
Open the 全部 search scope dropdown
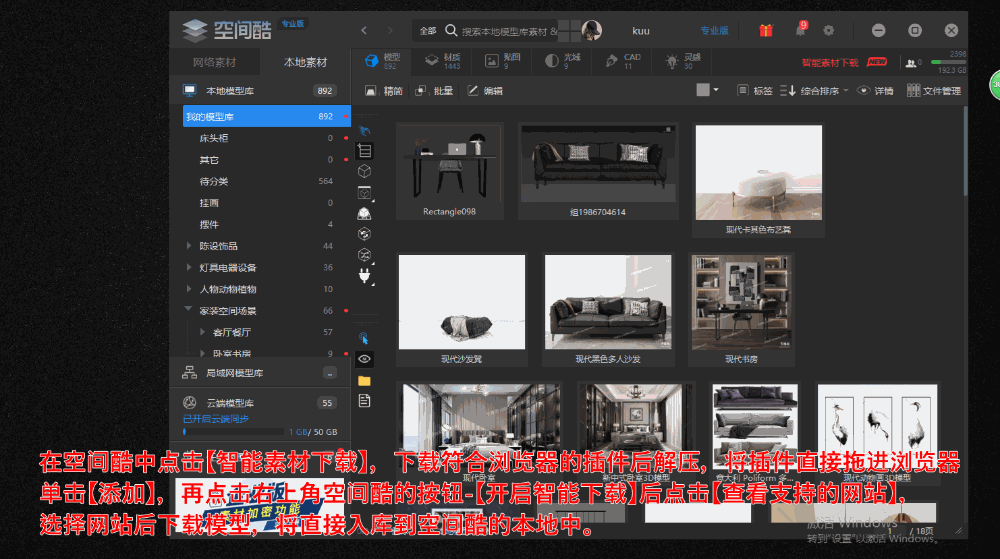pos(427,31)
